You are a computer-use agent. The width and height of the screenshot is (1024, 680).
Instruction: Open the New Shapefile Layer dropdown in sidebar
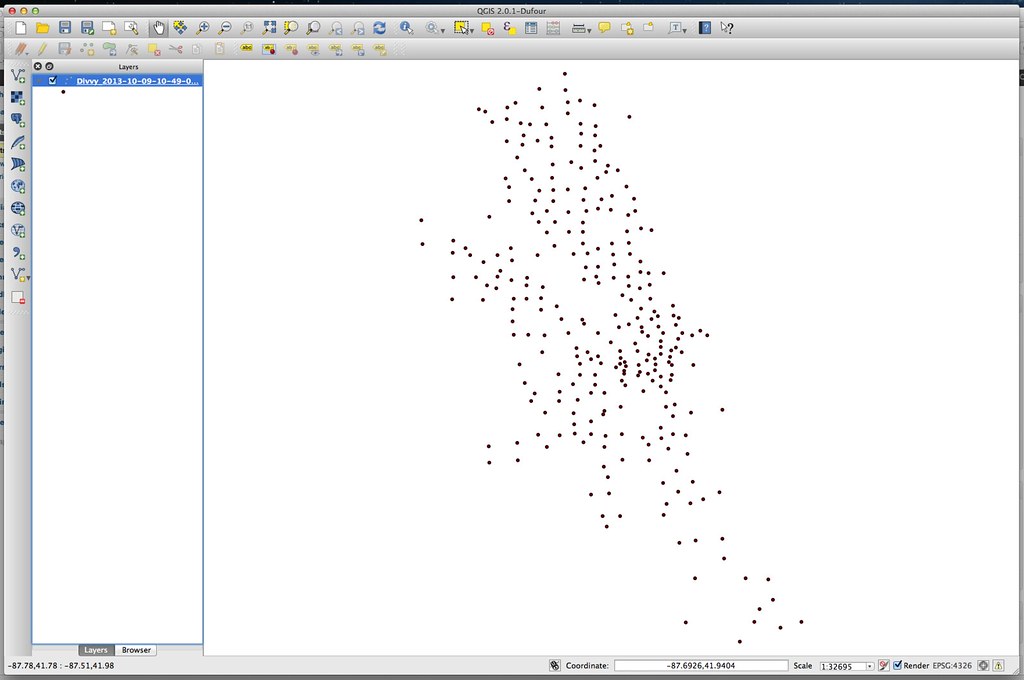coord(28,278)
